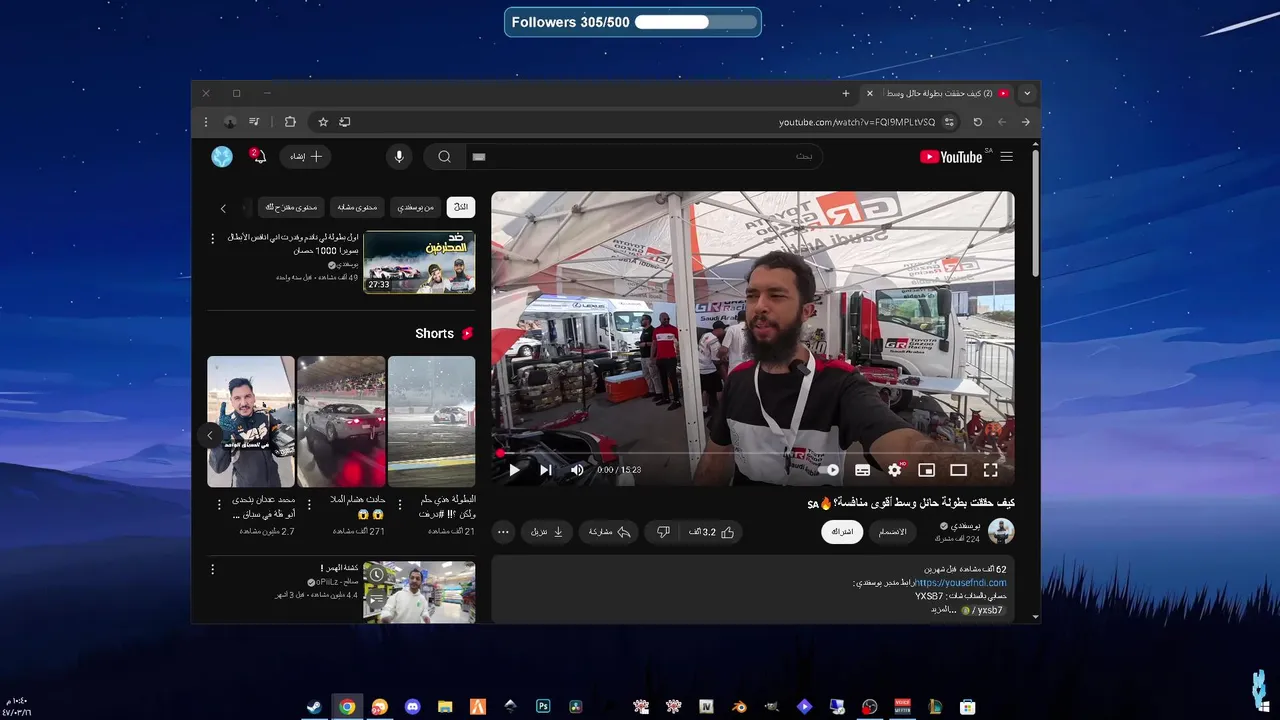Click the Followers 305/500 progress bar
The width and height of the screenshot is (1280, 720).
coord(633,22)
